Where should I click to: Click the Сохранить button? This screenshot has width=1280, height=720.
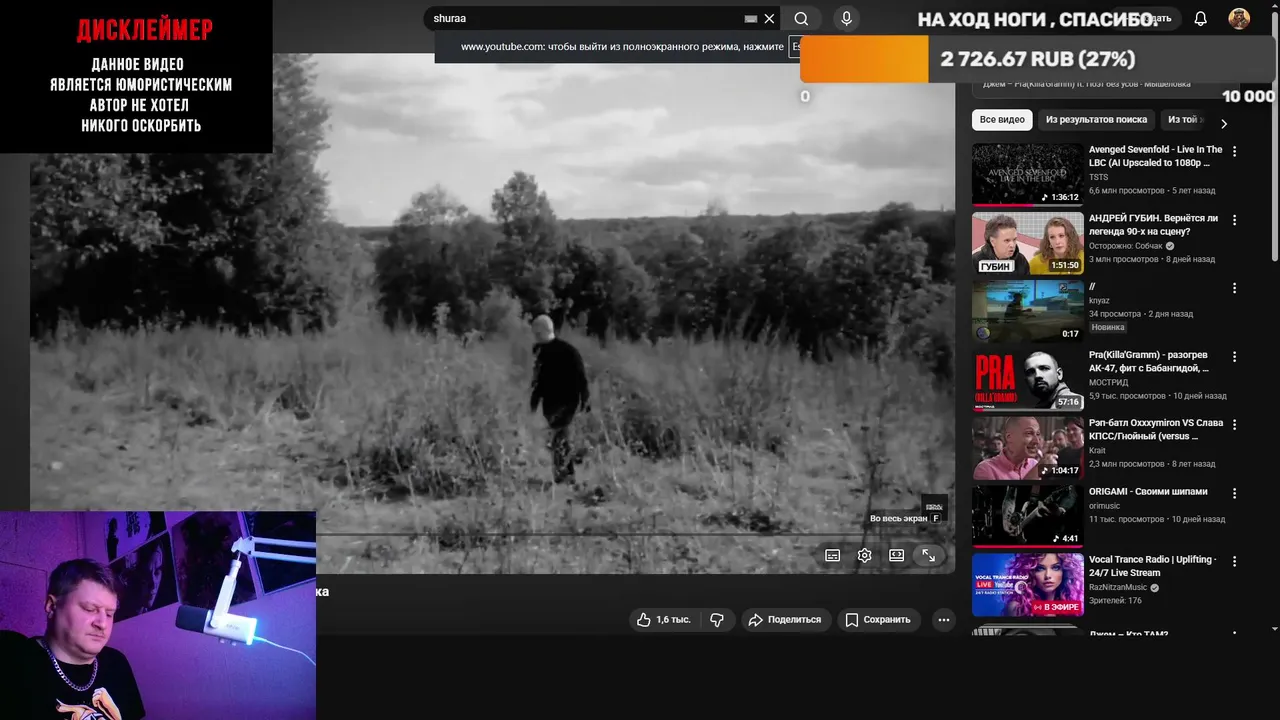[878, 620]
